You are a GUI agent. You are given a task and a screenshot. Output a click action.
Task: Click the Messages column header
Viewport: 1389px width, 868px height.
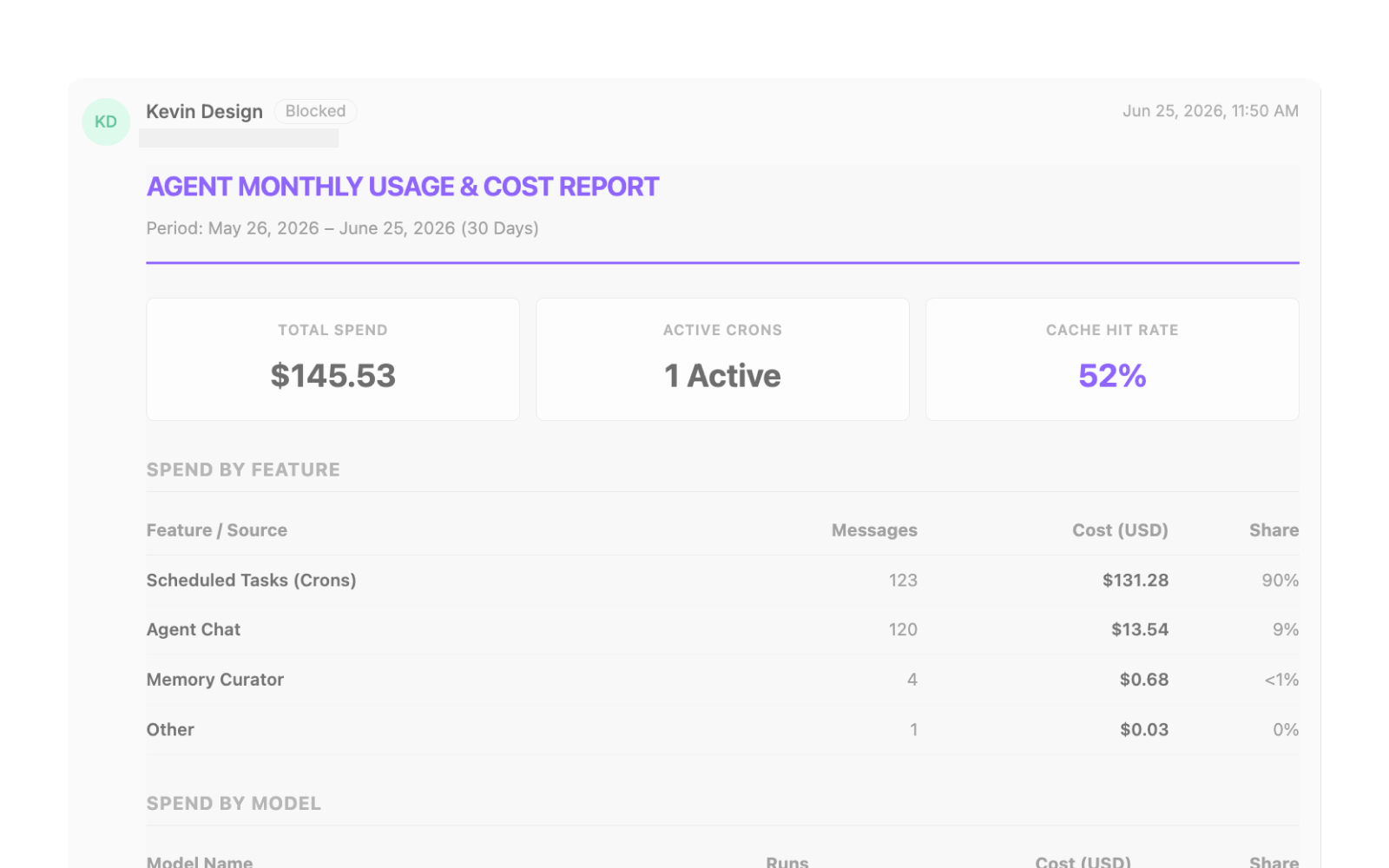coord(874,530)
